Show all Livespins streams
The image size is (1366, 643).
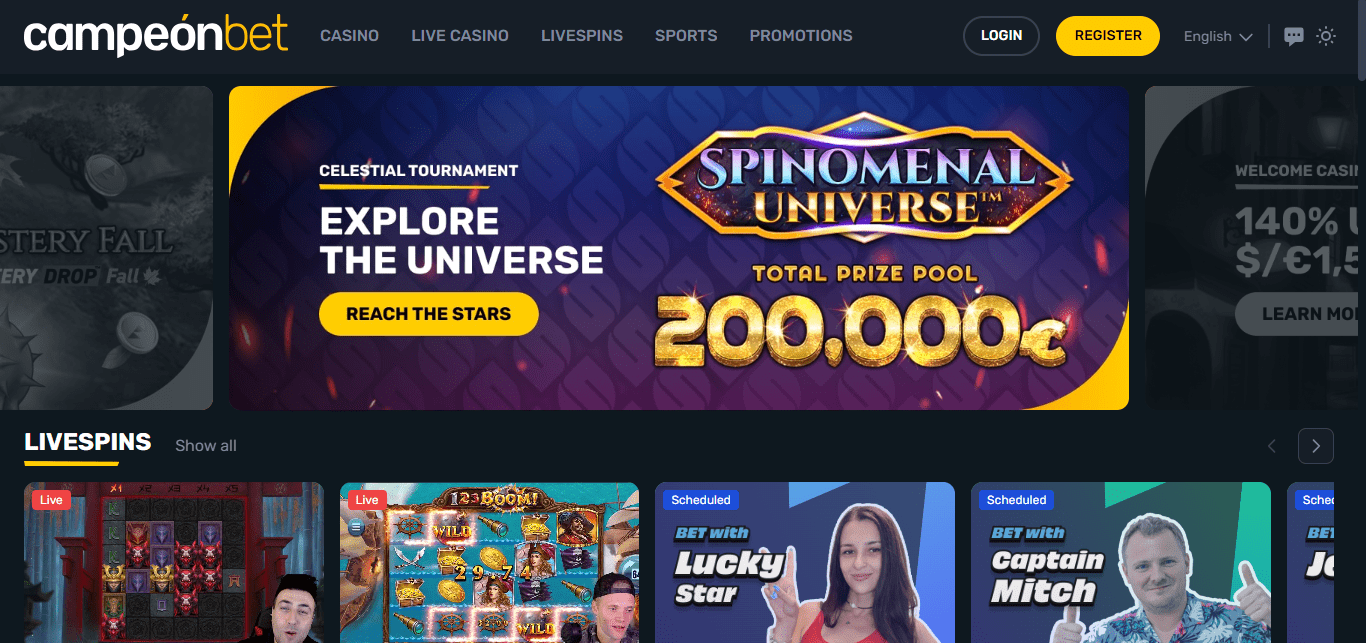206,446
